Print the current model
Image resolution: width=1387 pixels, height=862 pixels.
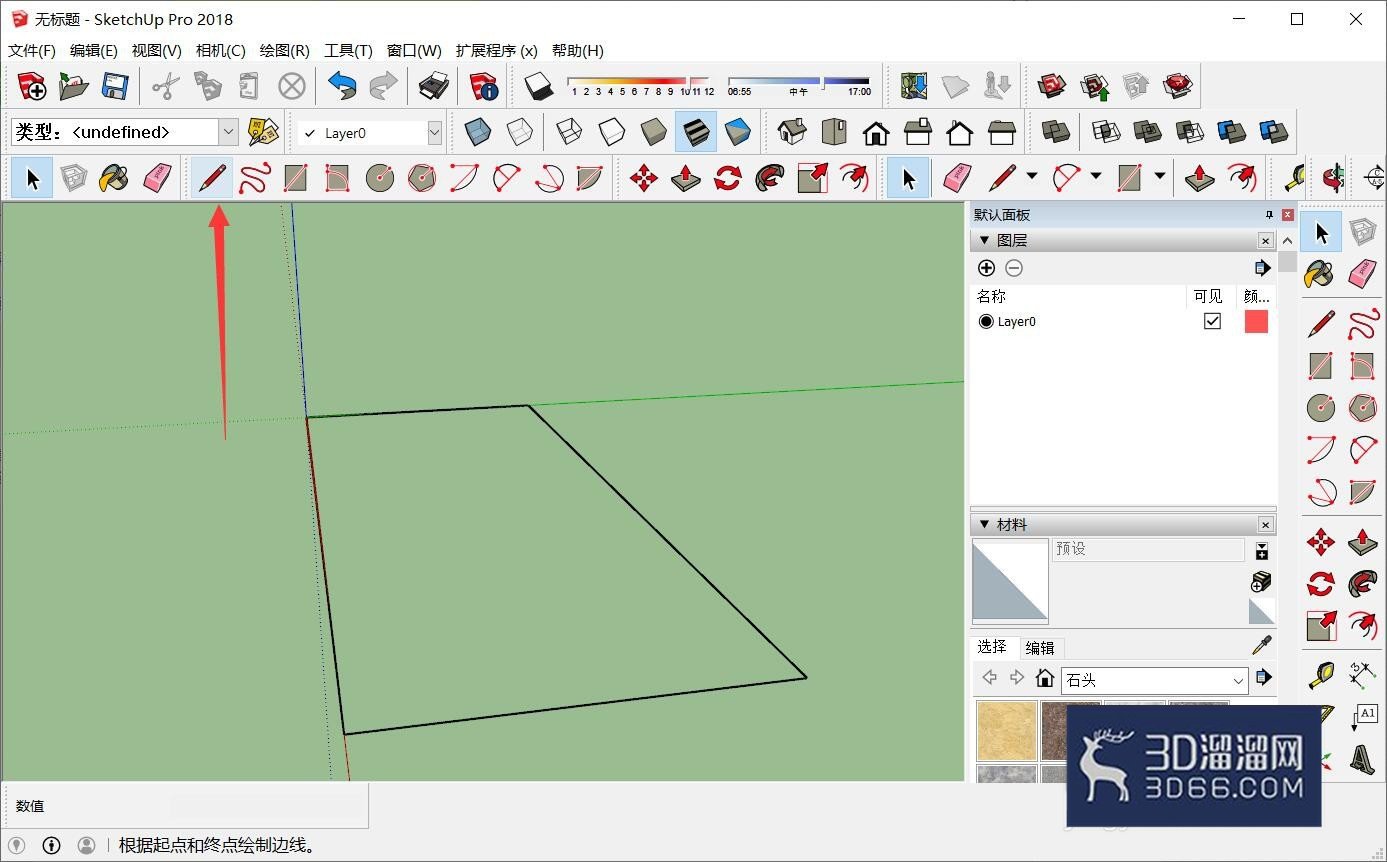pos(433,86)
